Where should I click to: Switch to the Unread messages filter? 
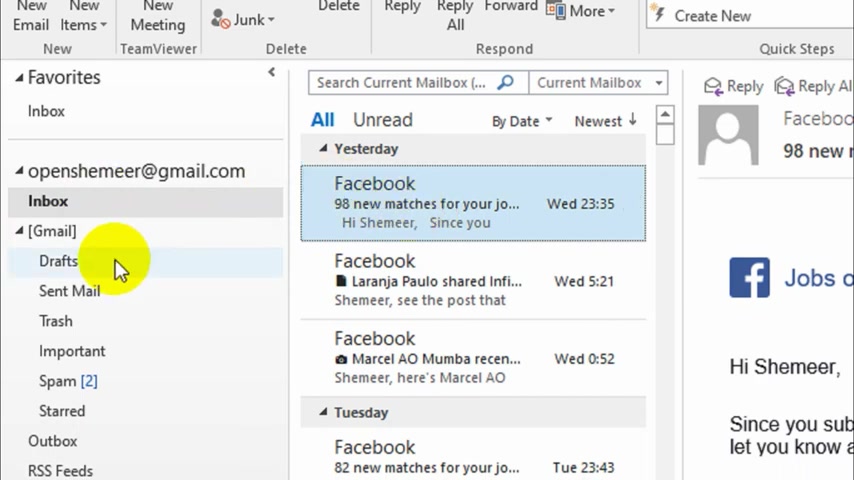[383, 120]
